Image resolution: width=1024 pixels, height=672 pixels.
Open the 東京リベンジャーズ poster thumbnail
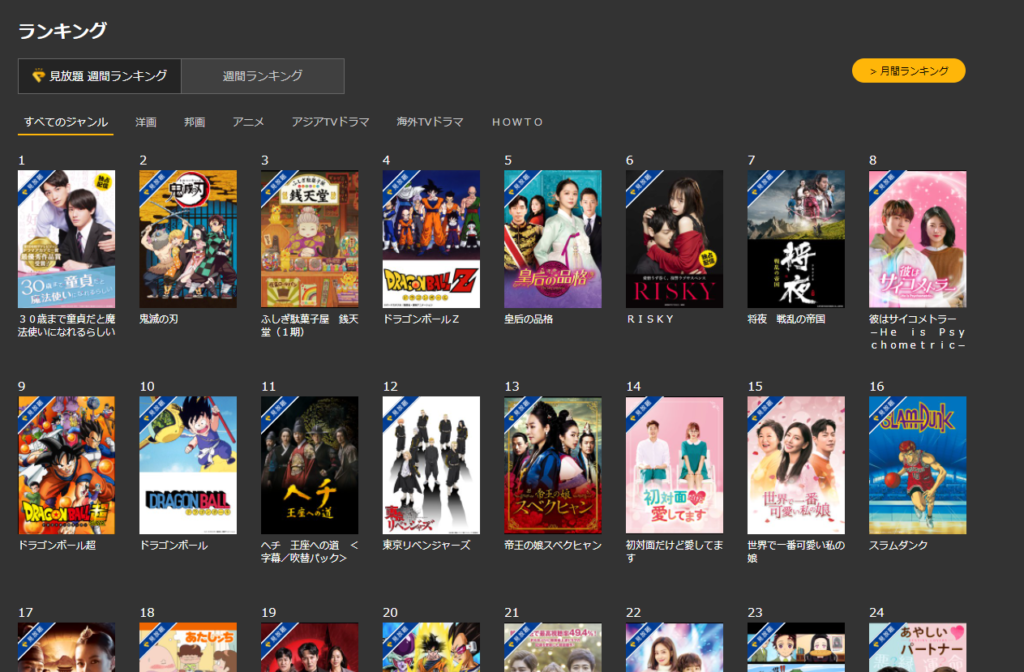[x=431, y=465]
